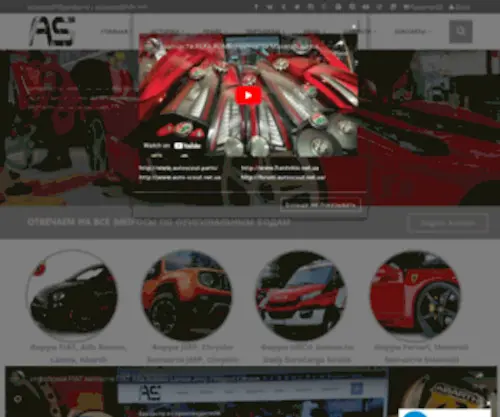Screen dimensions: 500x417
Task: Open the fiatdetka.net.ua link
Action: [280, 168]
